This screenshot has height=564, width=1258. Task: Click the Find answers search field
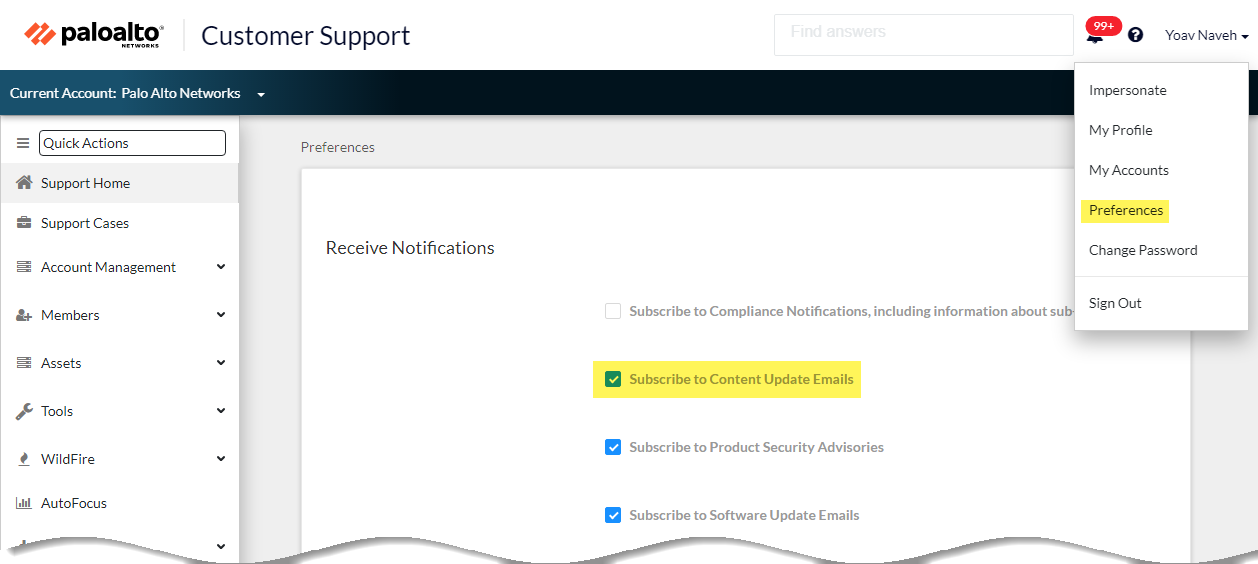923,34
